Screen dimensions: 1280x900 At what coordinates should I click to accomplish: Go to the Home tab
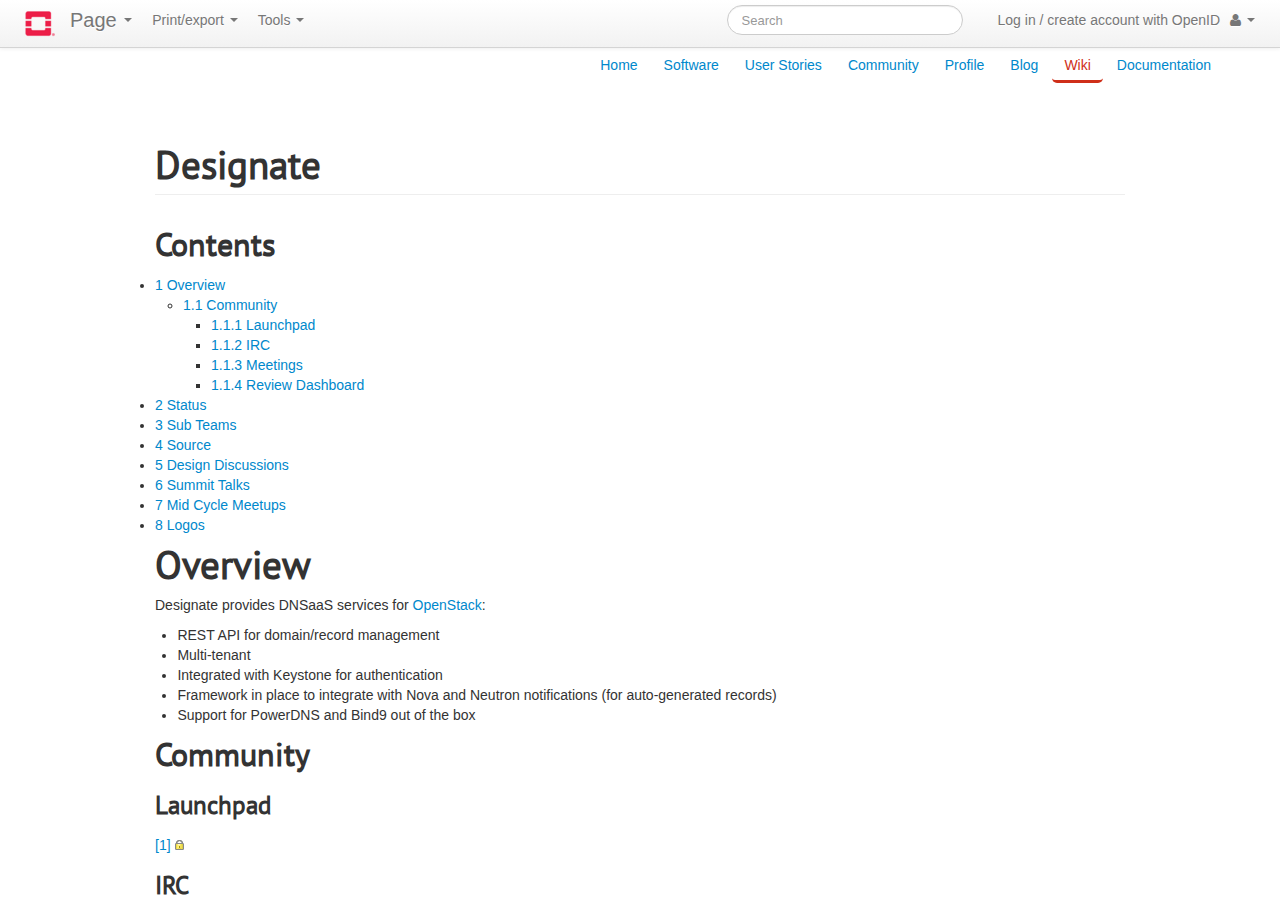[x=619, y=65]
